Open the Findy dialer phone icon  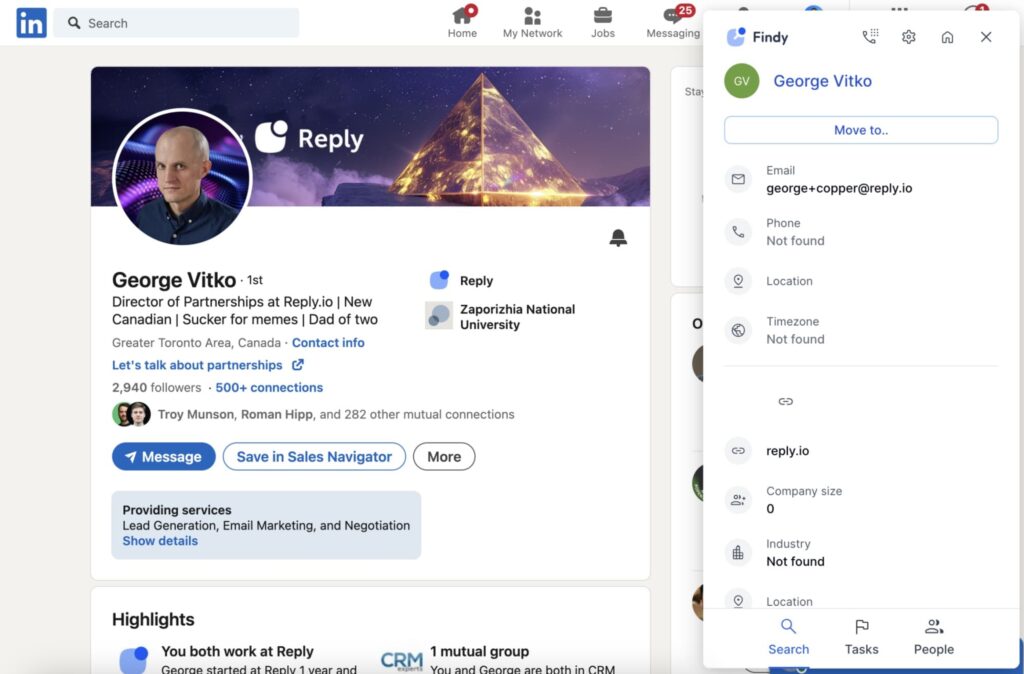coord(869,36)
